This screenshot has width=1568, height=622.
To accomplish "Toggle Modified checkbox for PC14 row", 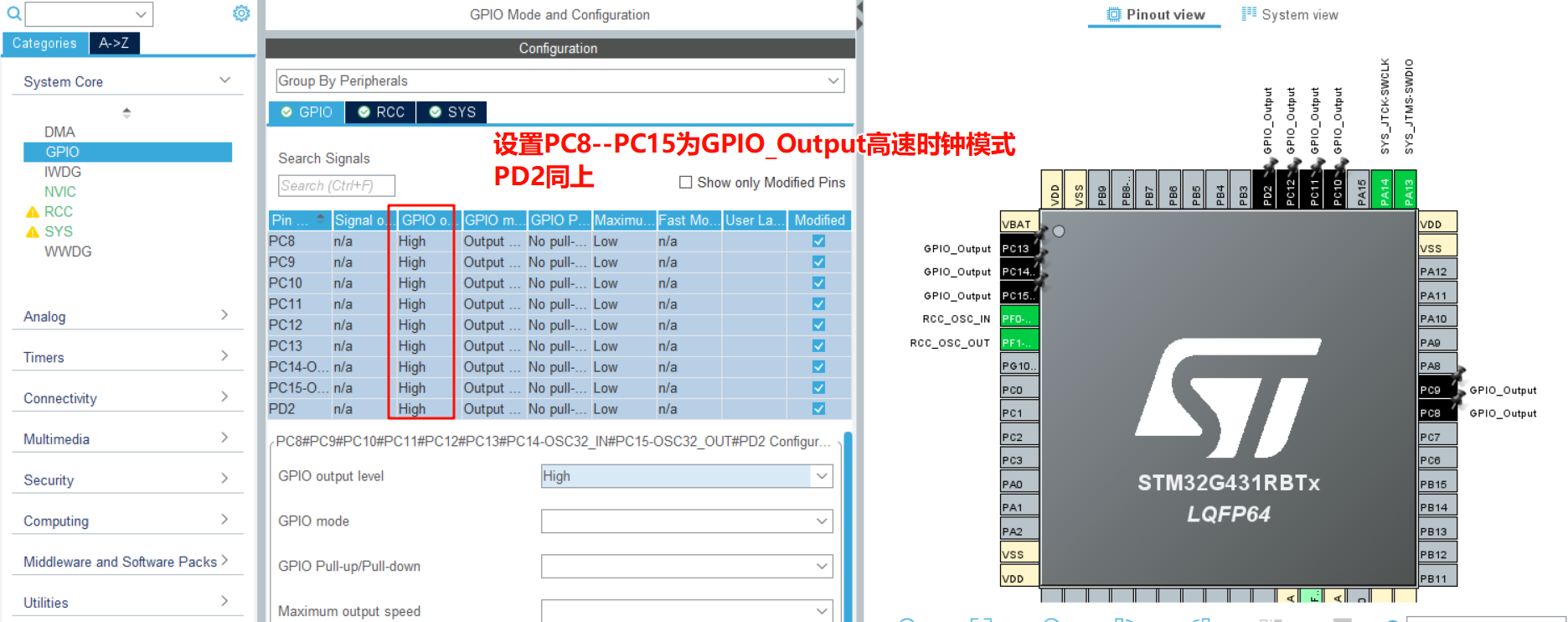I will (818, 367).
